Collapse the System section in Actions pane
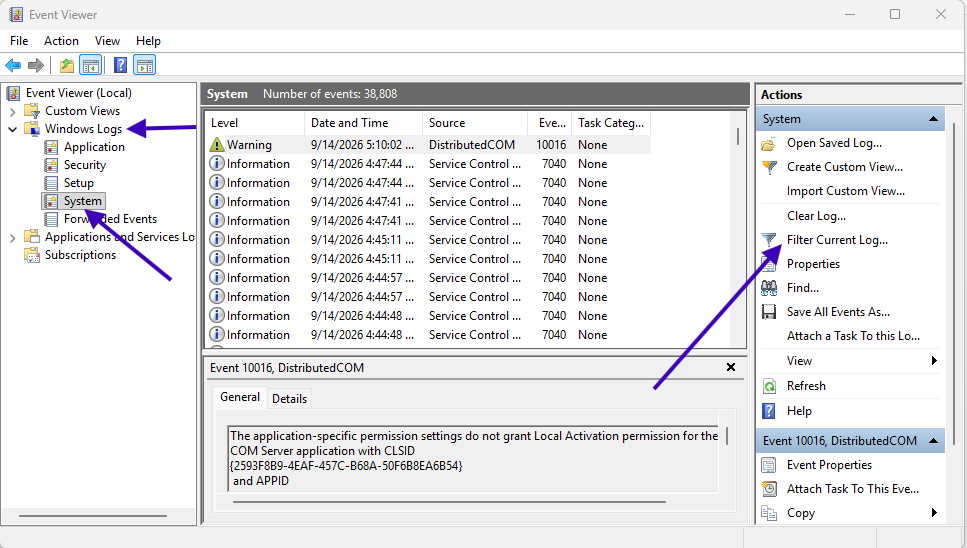Screen dimensions: 967x548 933,118
